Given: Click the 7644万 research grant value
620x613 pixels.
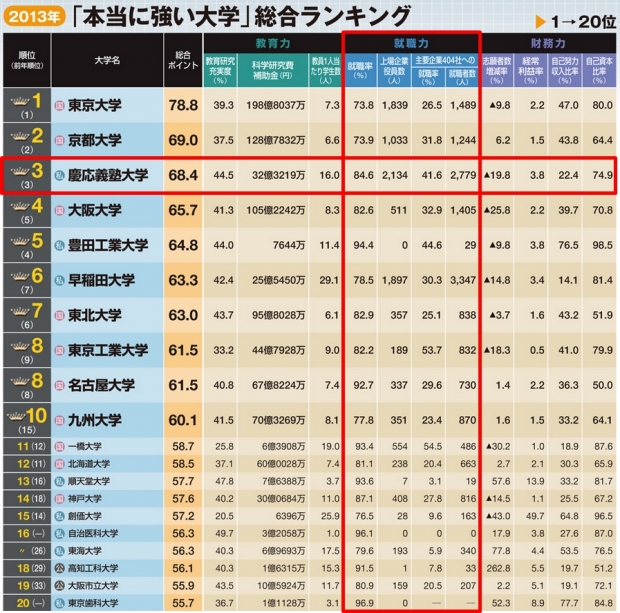Looking at the screenshot, I should coord(289,246).
